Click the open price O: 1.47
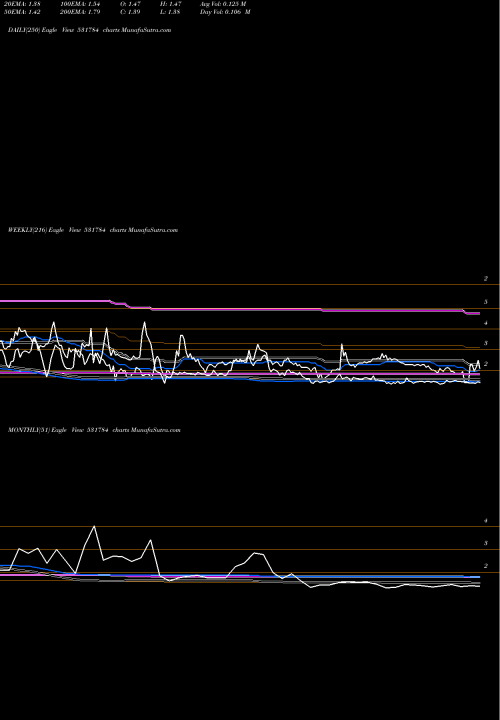This screenshot has width=500, height=720. tap(130, 4)
